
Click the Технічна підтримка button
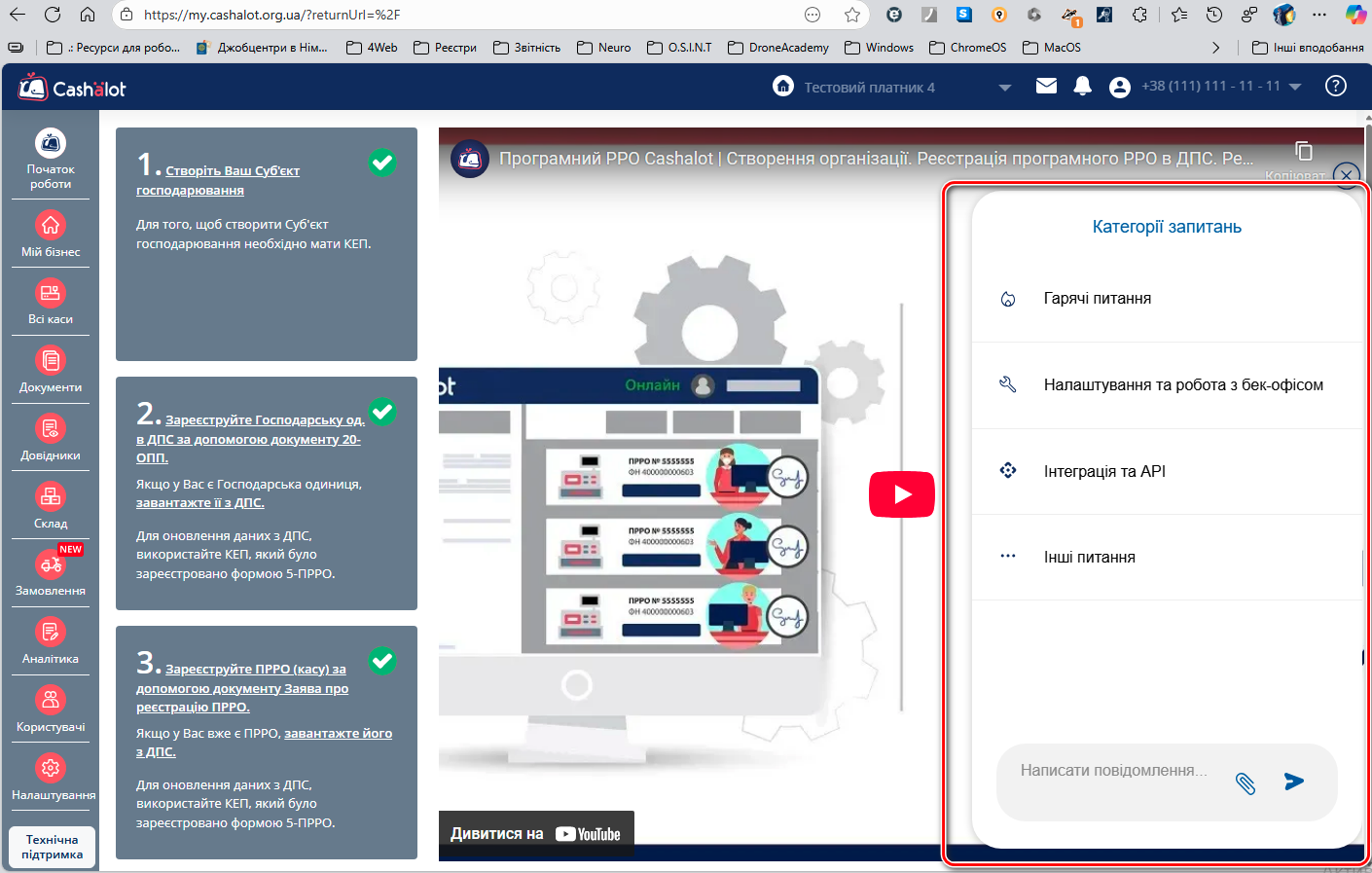tap(53, 847)
